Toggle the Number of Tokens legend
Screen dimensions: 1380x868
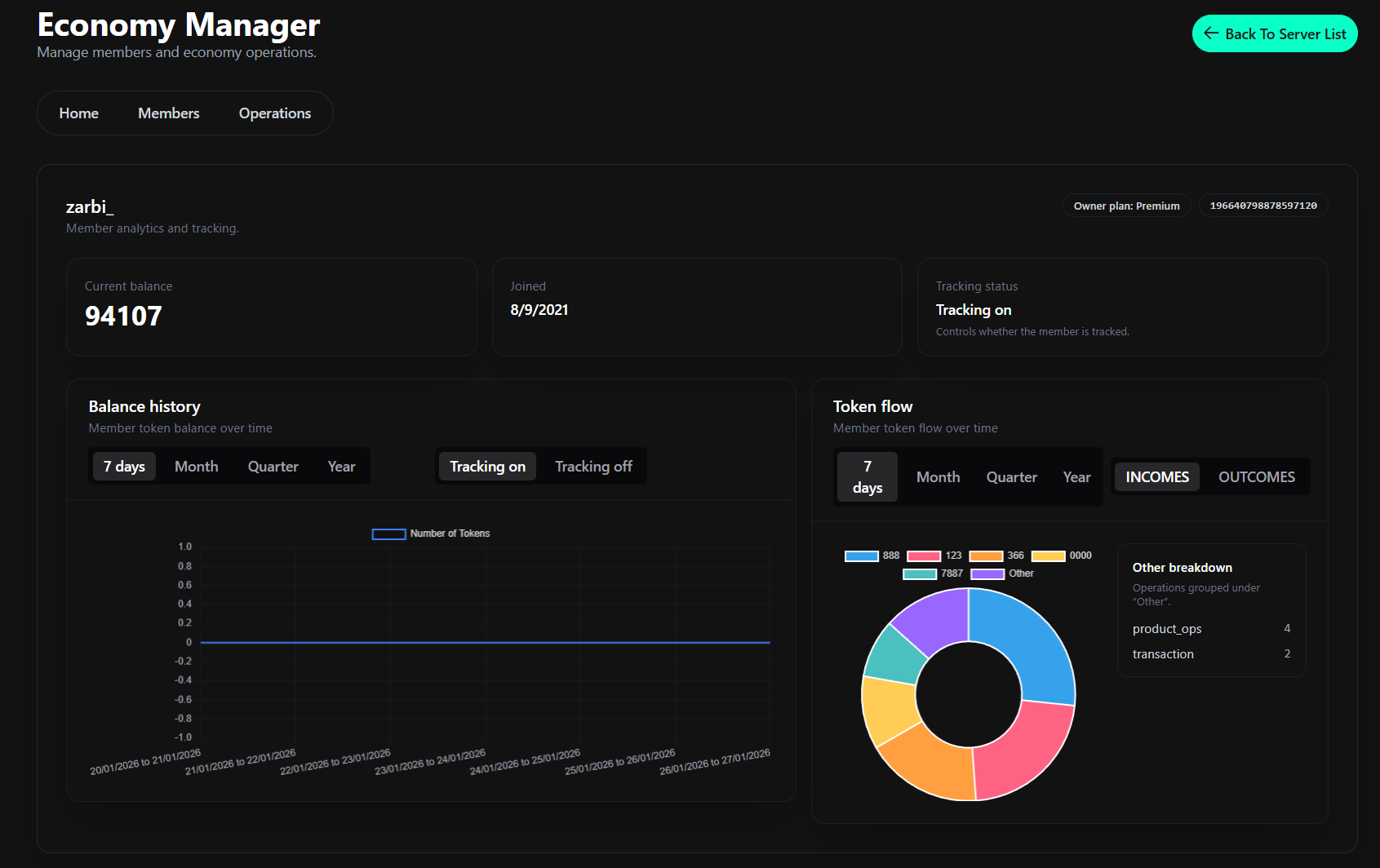431,533
